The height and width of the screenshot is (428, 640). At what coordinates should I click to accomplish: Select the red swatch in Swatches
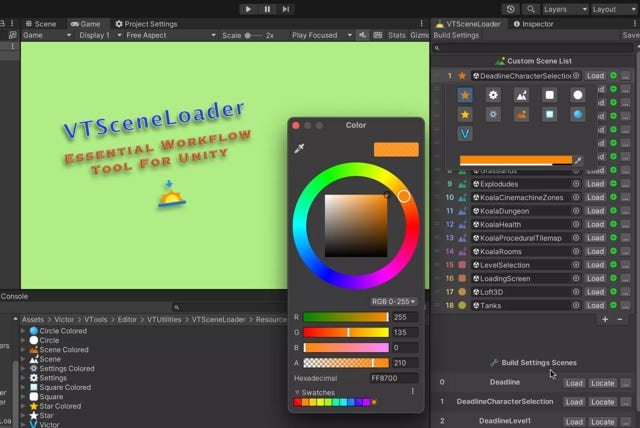[x=298, y=402]
